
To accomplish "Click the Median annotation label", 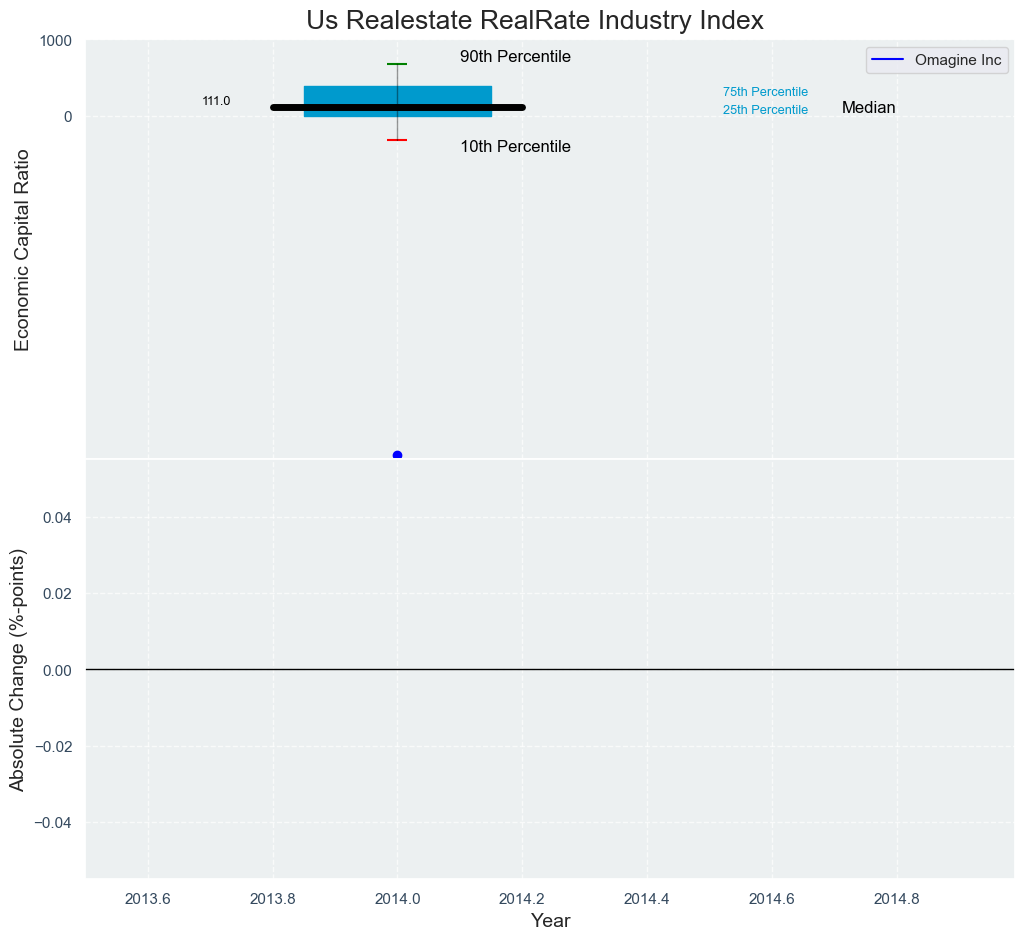I will (868, 108).
